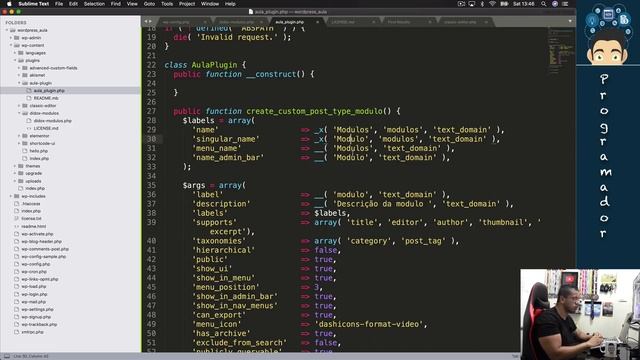The image size is (640, 360).
Task: Expand the akismet folder arrow
Action: pyautogui.click(x=19, y=75)
